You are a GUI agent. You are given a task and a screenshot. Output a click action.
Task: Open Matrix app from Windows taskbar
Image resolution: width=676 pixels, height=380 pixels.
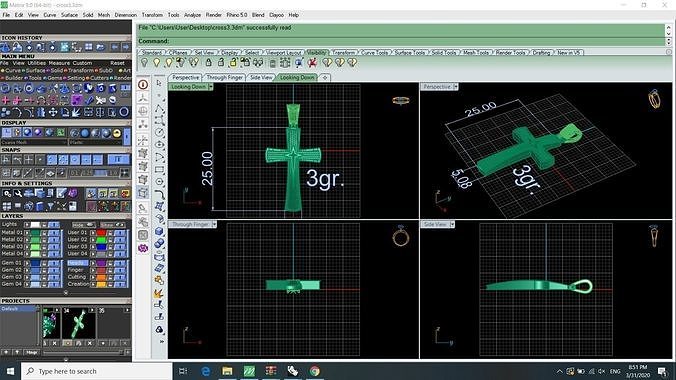pos(249,371)
